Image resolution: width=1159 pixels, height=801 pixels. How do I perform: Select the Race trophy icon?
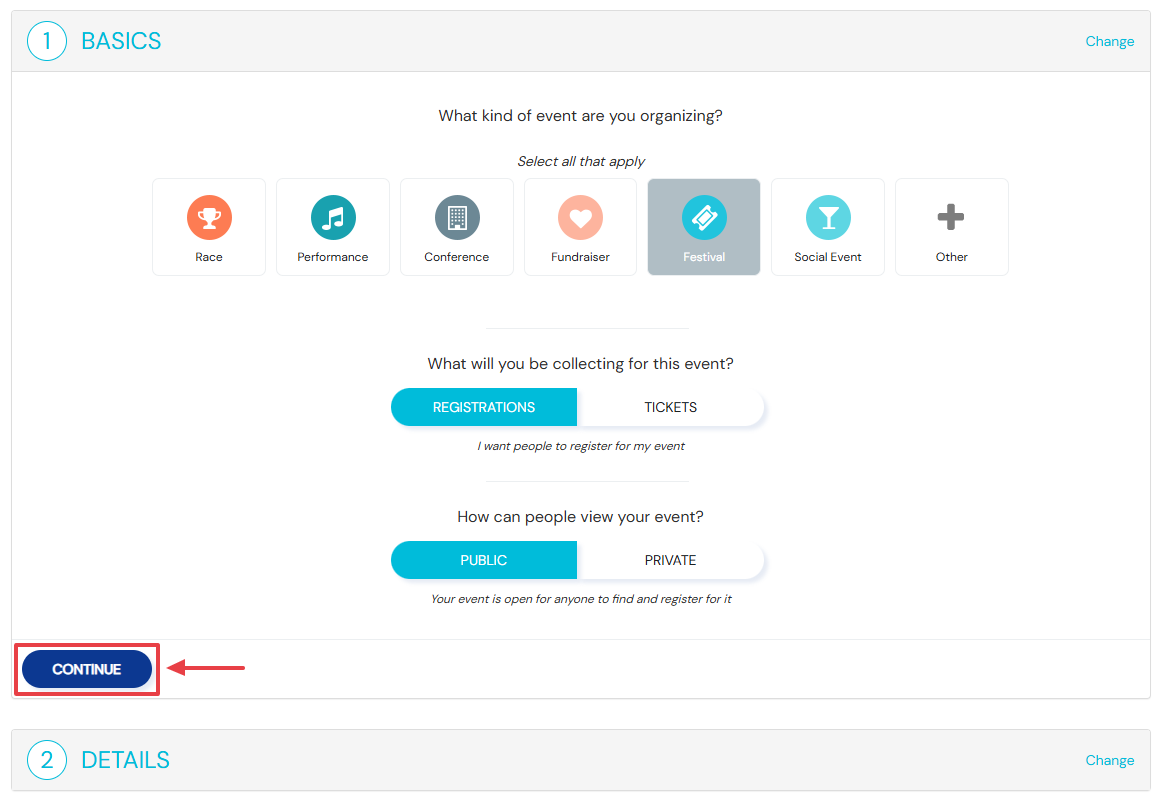(209, 217)
